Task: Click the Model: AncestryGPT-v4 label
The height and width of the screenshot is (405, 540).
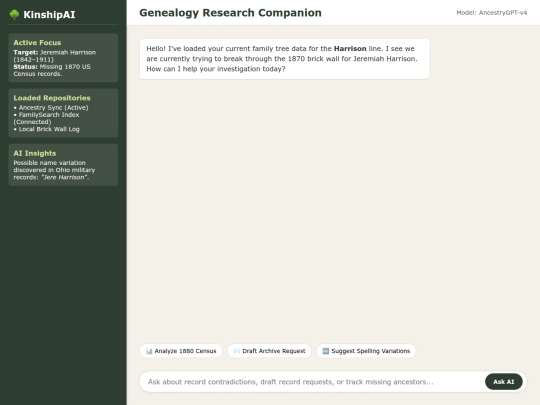Action: 491,13
